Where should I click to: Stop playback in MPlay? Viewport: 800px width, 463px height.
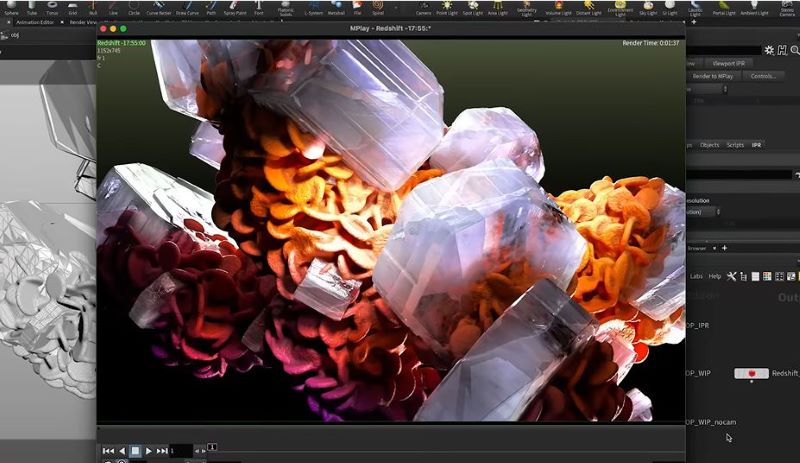click(x=135, y=451)
